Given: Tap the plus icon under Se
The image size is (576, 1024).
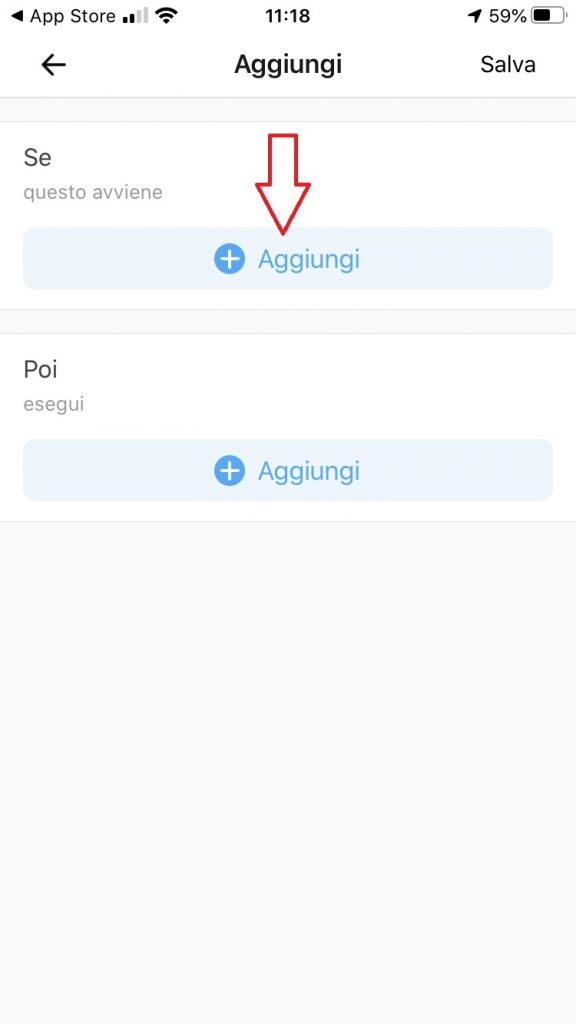Looking at the screenshot, I should click(229, 259).
